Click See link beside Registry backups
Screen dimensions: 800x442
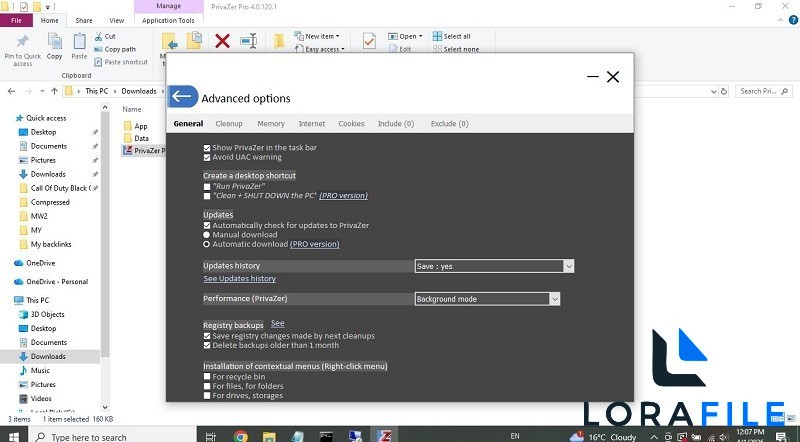coord(278,324)
